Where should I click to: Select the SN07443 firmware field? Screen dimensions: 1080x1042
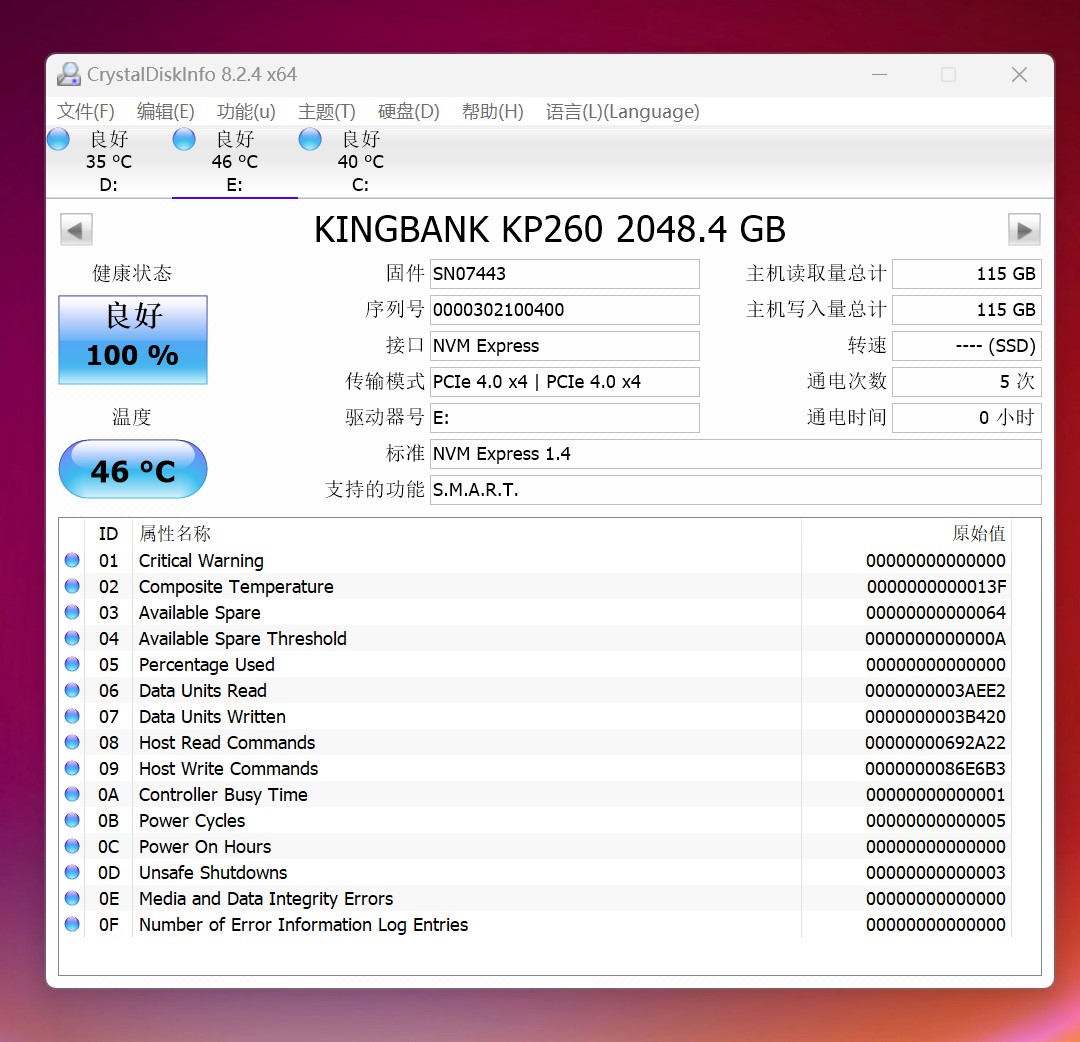[564, 273]
